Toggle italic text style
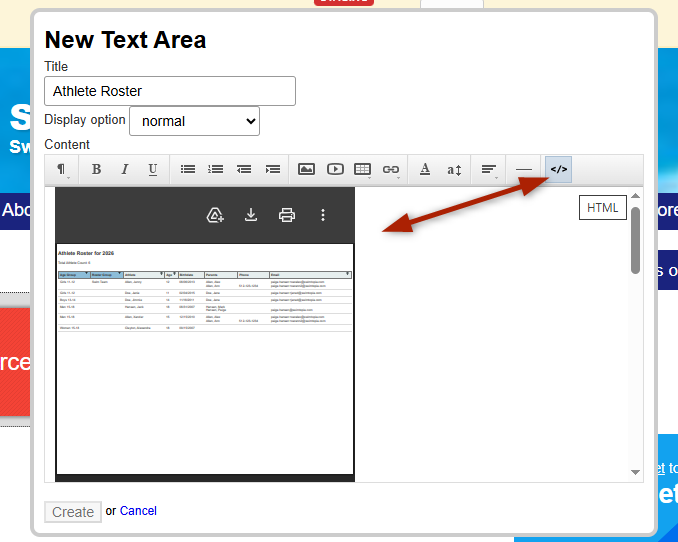 click(x=124, y=170)
